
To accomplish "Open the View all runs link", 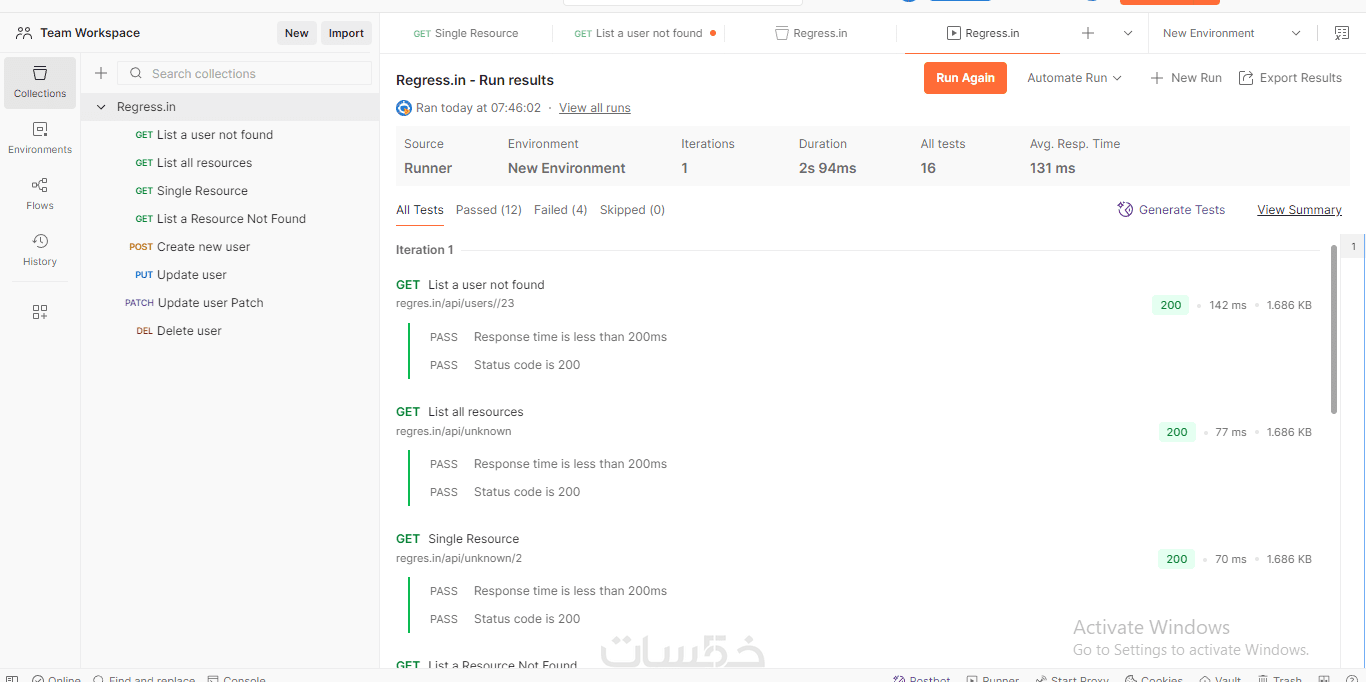I will point(595,108).
